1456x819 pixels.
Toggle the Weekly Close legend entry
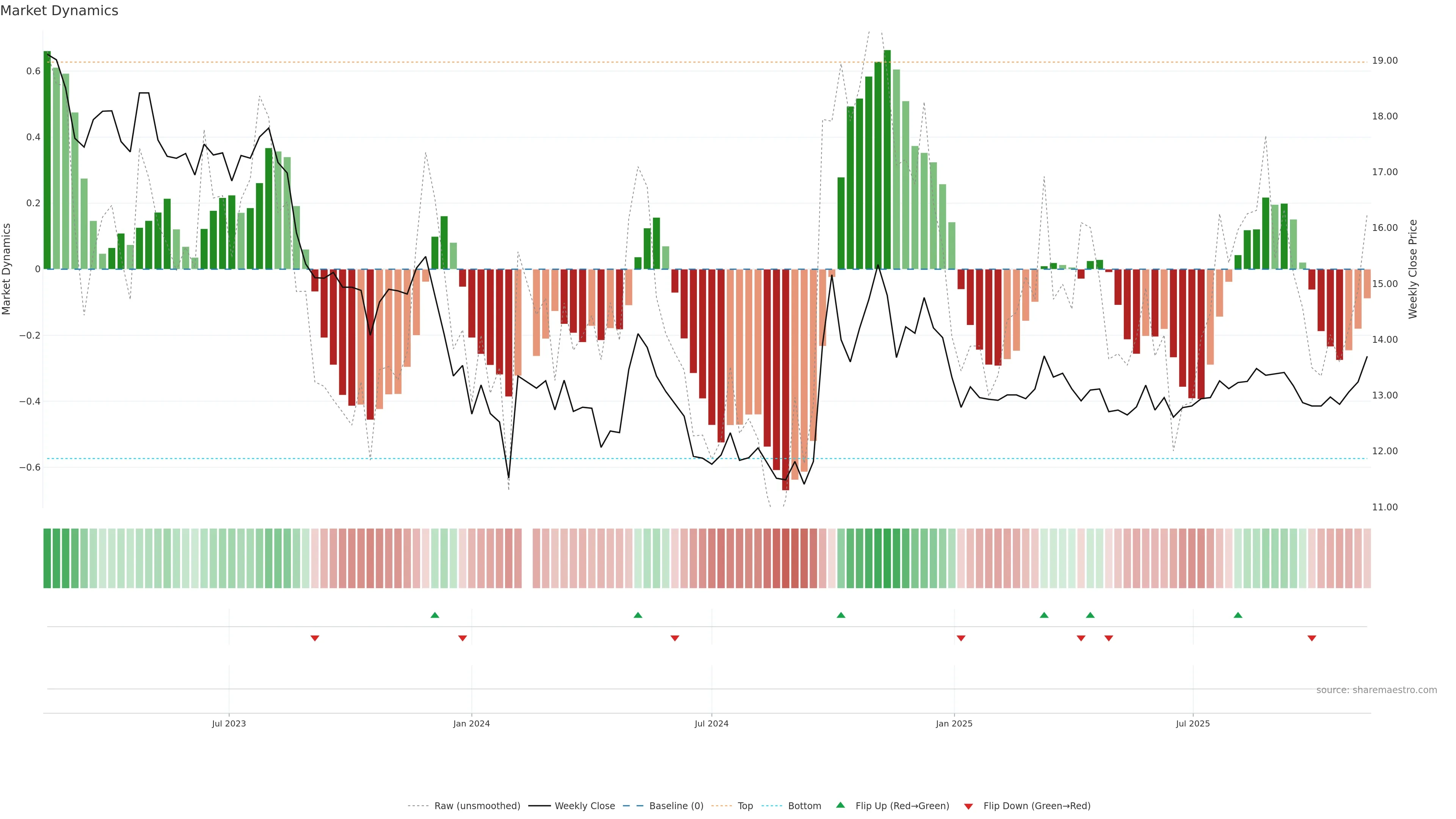click(584, 806)
